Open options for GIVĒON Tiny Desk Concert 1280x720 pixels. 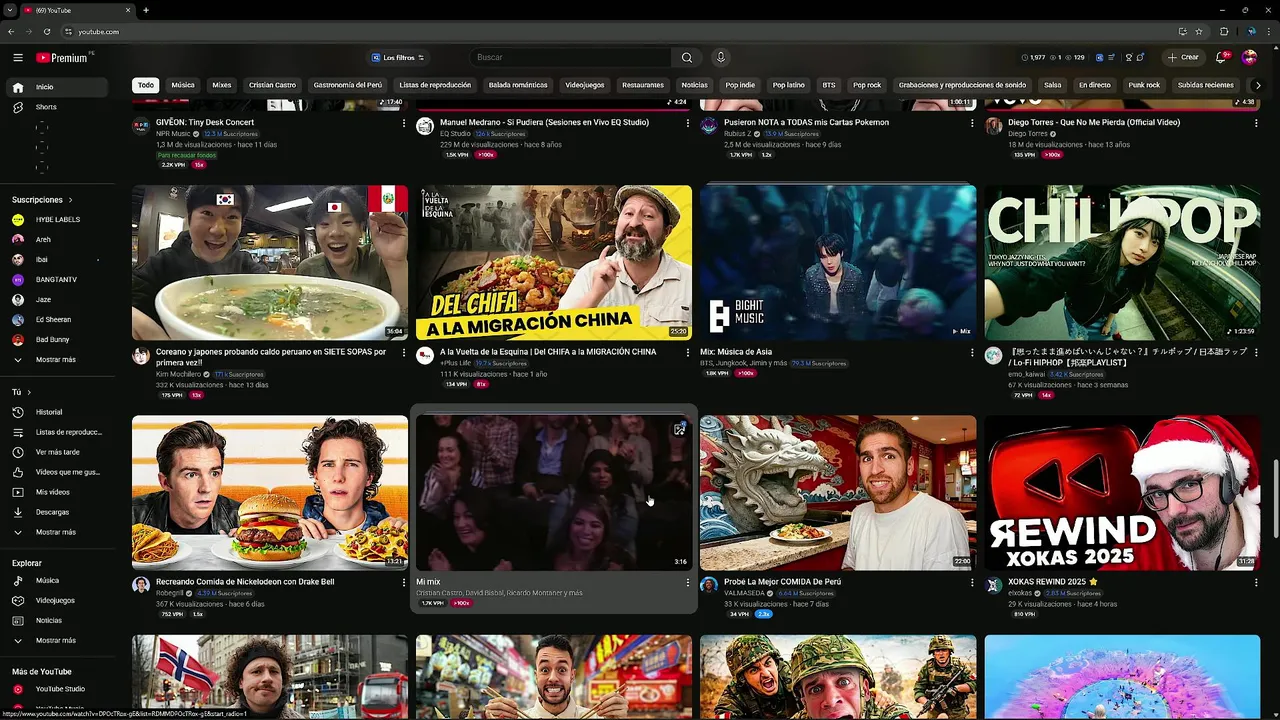(404, 123)
